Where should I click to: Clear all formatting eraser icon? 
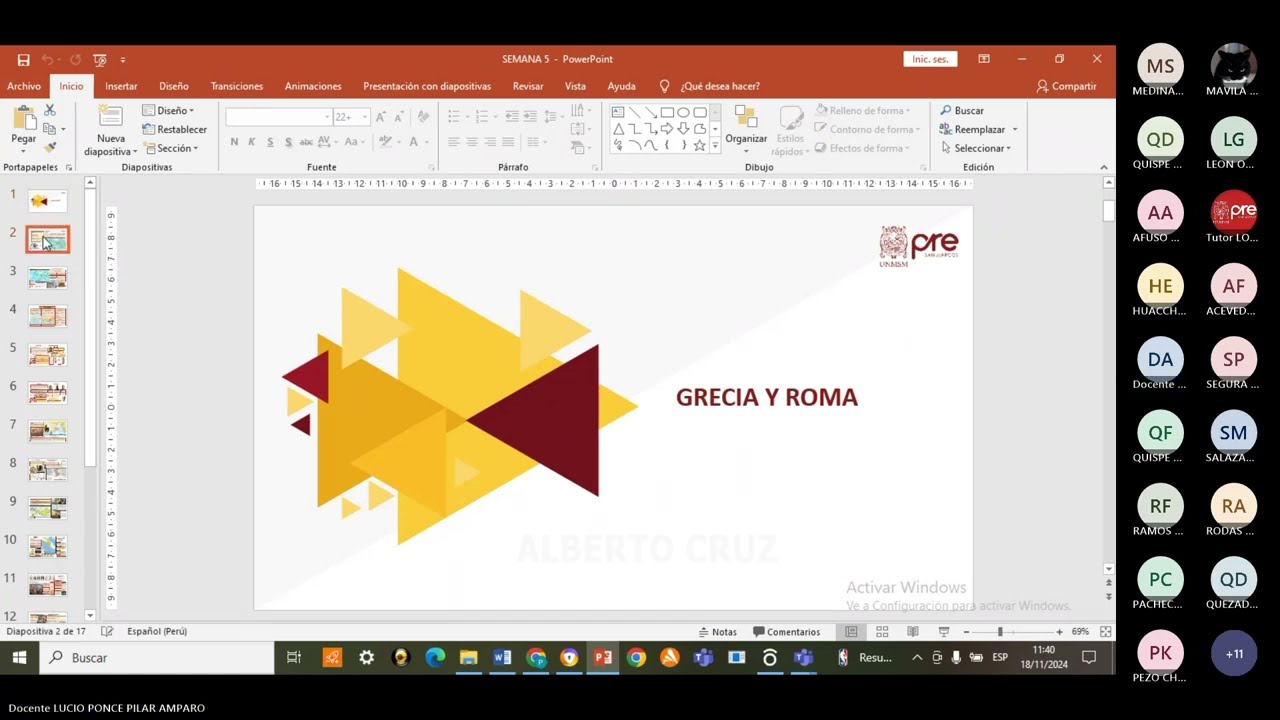[424, 117]
